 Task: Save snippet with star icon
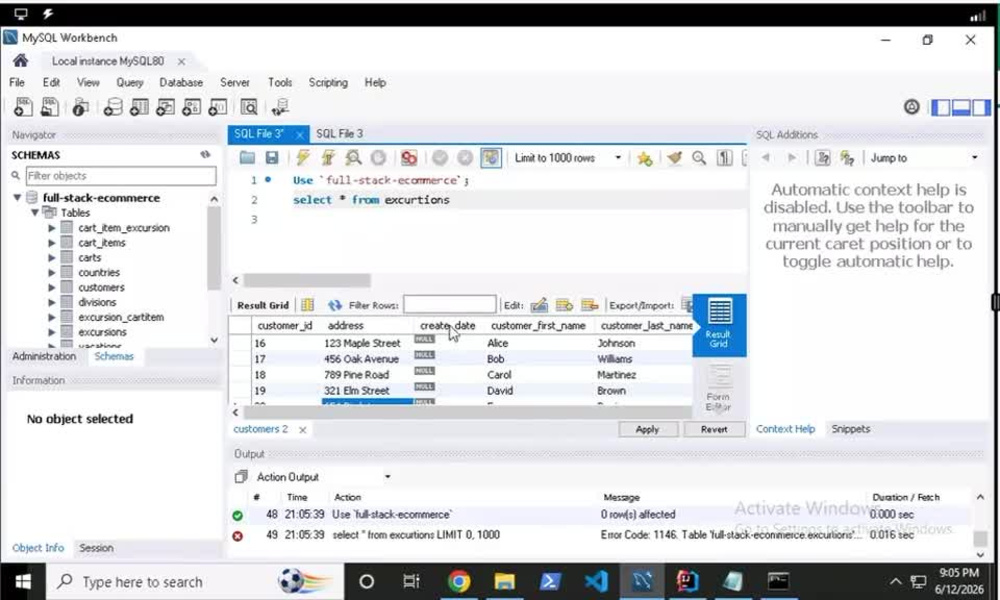tap(645, 158)
